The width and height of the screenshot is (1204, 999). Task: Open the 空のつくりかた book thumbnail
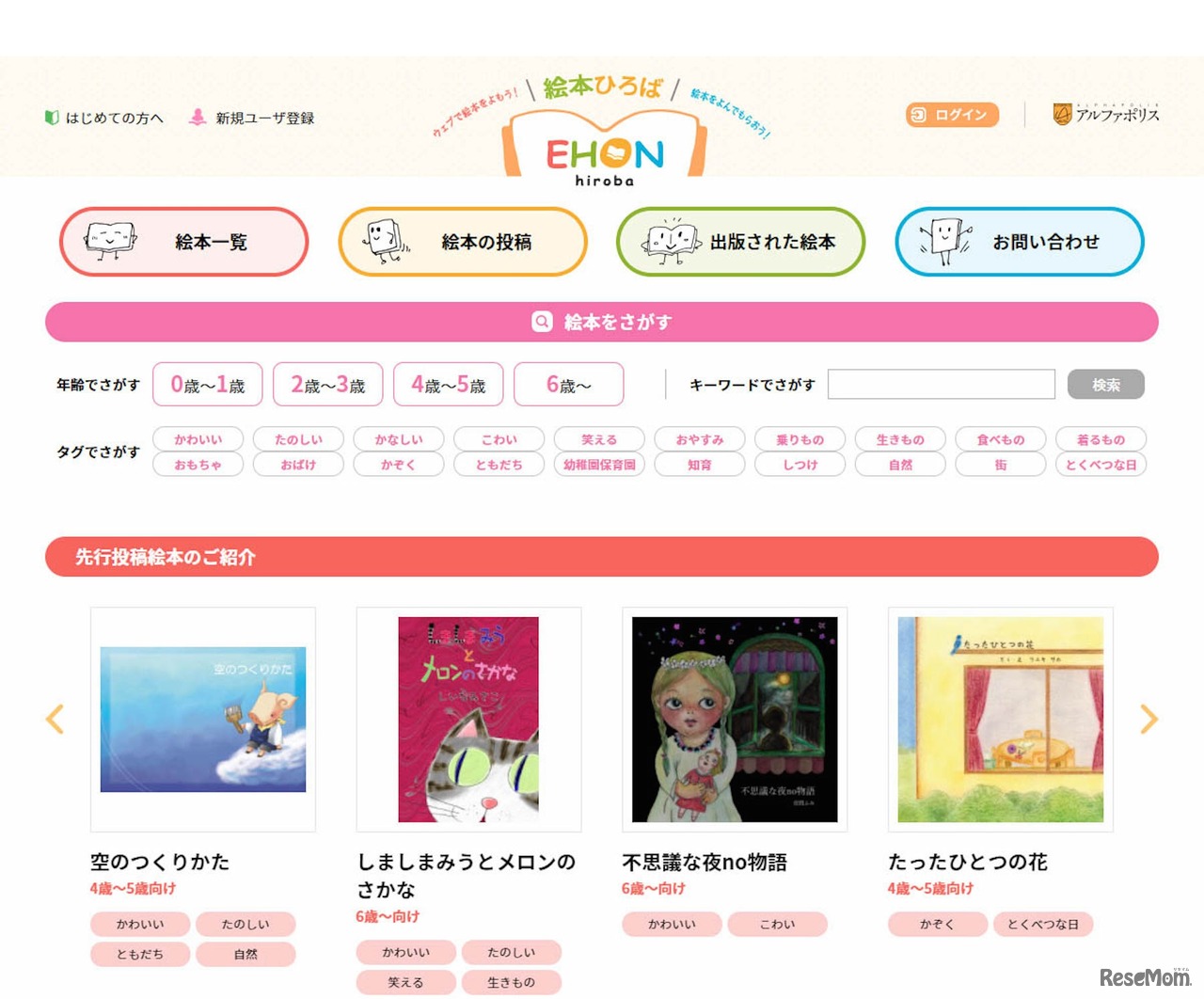pos(203,720)
